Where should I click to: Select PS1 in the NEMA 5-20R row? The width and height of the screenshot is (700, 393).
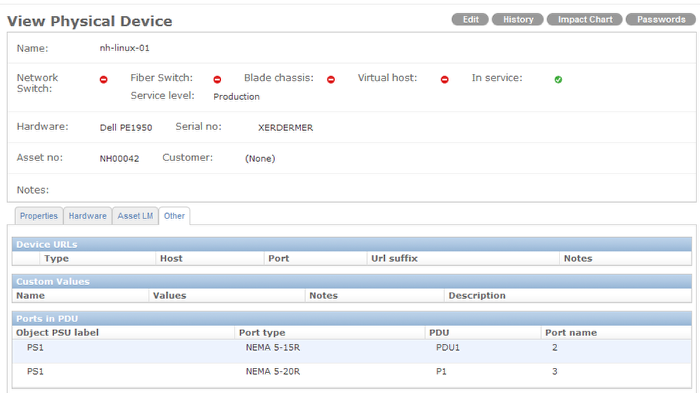click(35, 371)
